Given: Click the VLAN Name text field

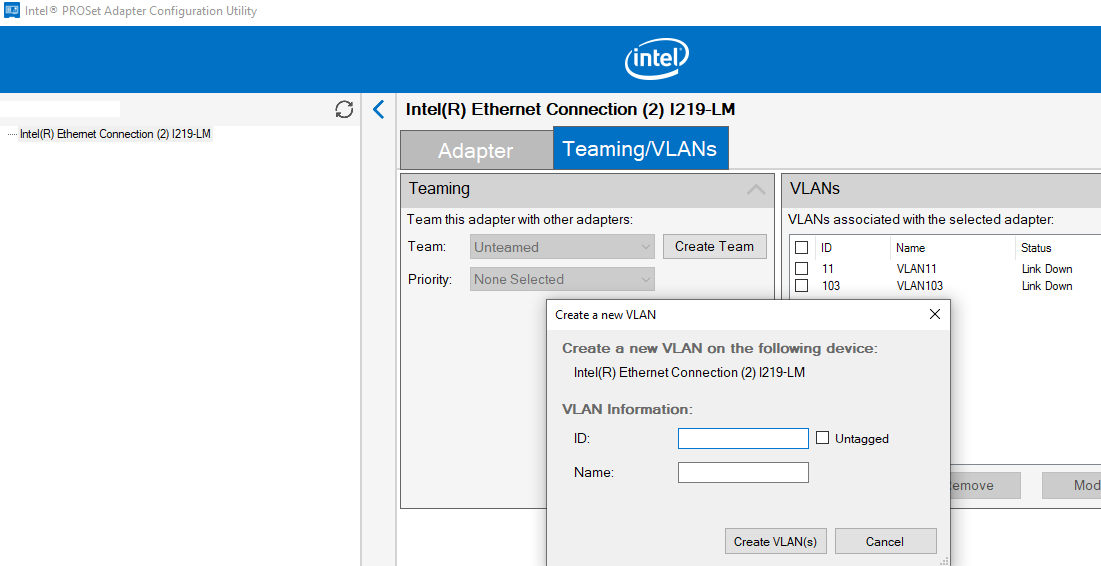Looking at the screenshot, I should 743,472.
